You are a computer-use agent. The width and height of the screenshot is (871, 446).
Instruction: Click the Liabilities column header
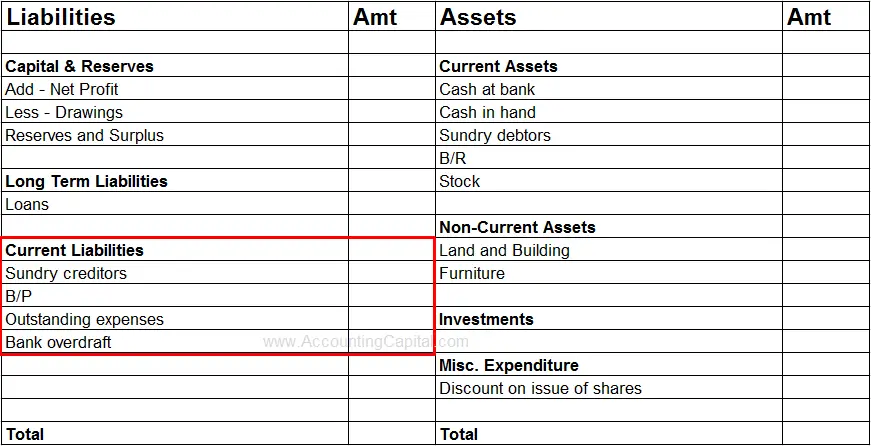click(x=61, y=17)
